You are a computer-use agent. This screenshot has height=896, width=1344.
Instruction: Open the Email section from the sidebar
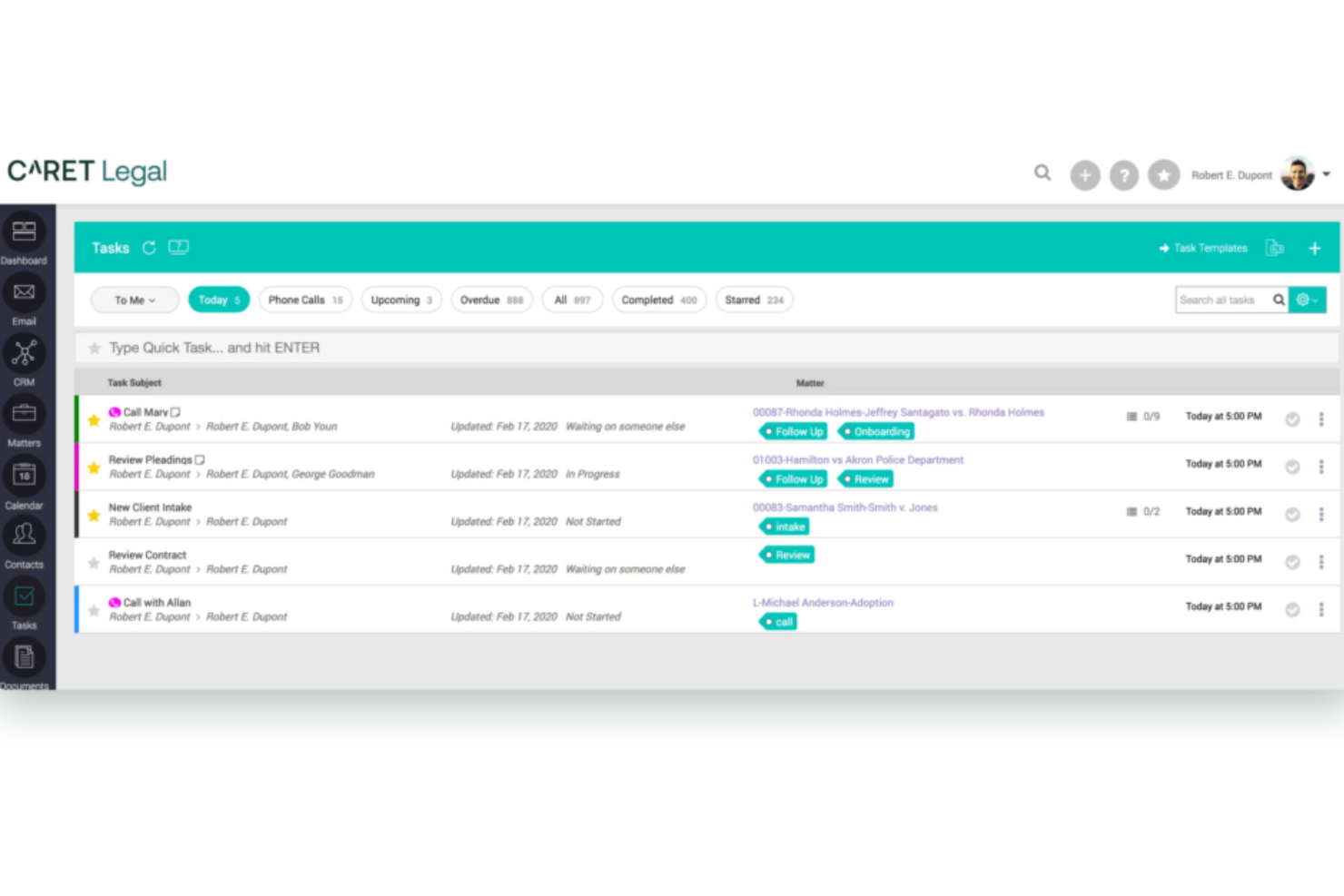[24, 294]
